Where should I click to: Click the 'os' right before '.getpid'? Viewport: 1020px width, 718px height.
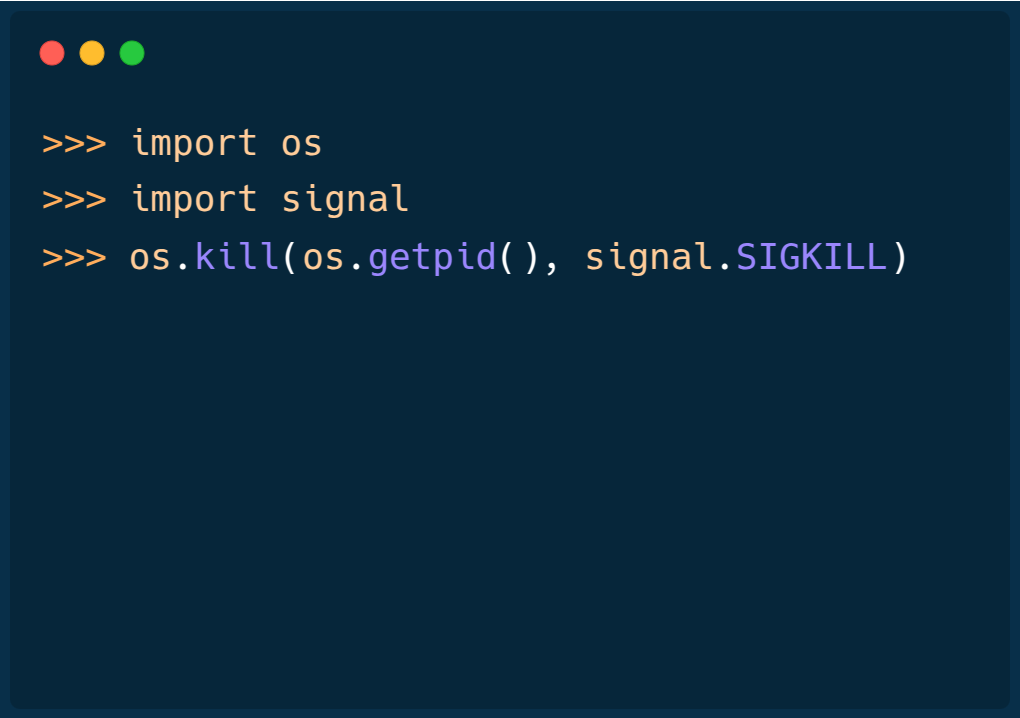[x=324, y=258]
